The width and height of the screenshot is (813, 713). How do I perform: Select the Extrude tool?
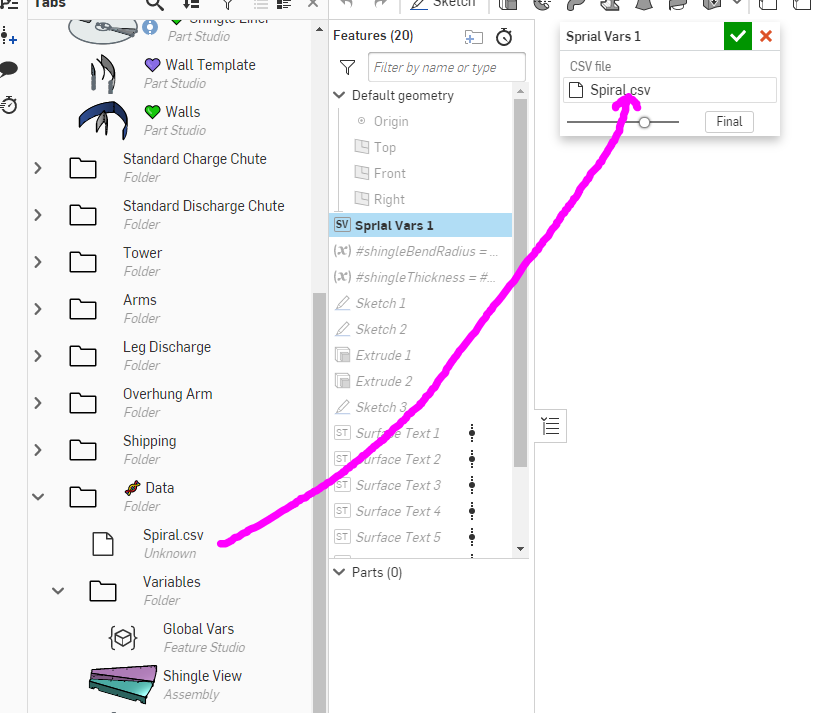click(508, 5)
